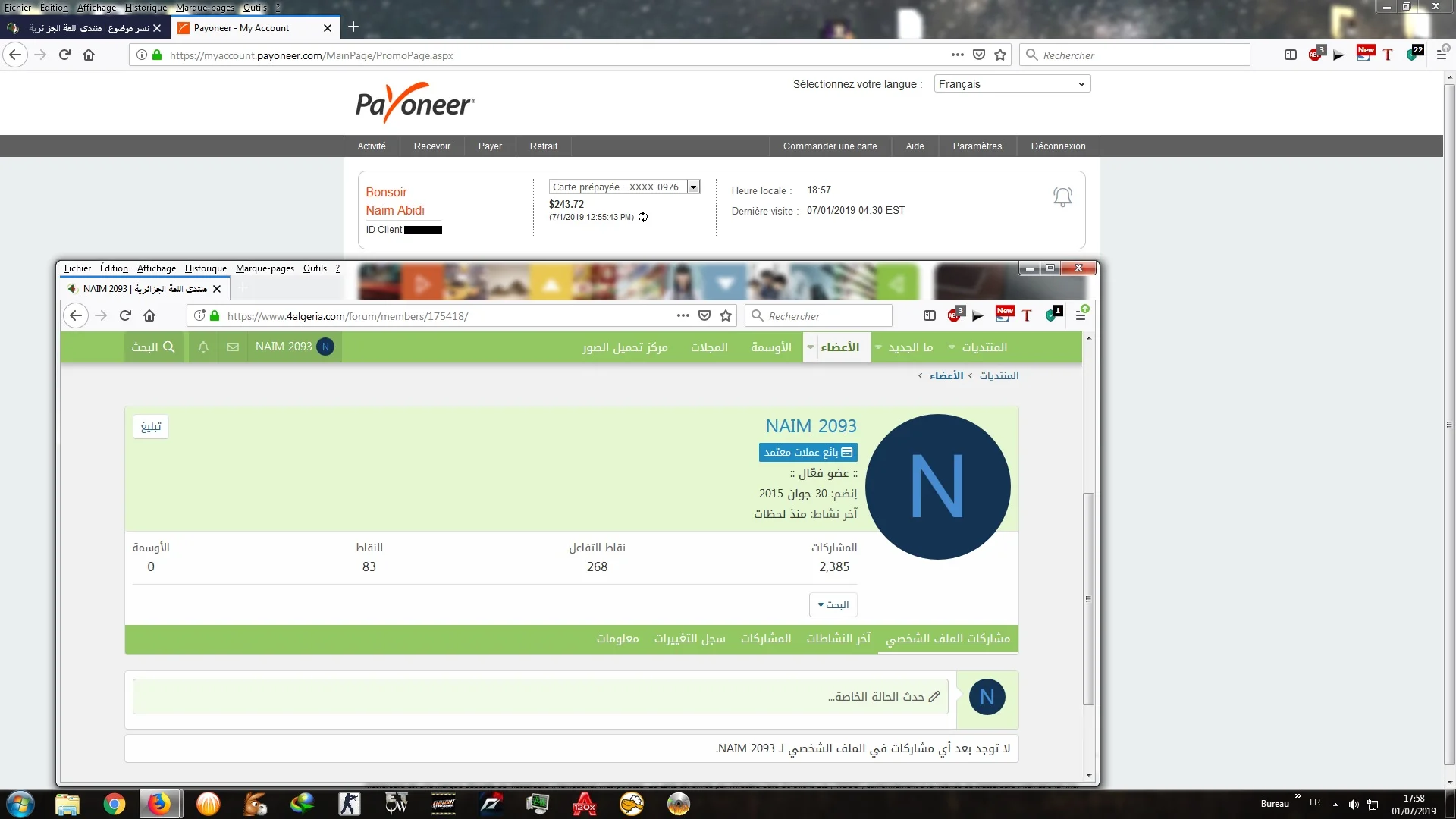
Task: Open the forum inbox envelope icon
Action: coord(233,347)
